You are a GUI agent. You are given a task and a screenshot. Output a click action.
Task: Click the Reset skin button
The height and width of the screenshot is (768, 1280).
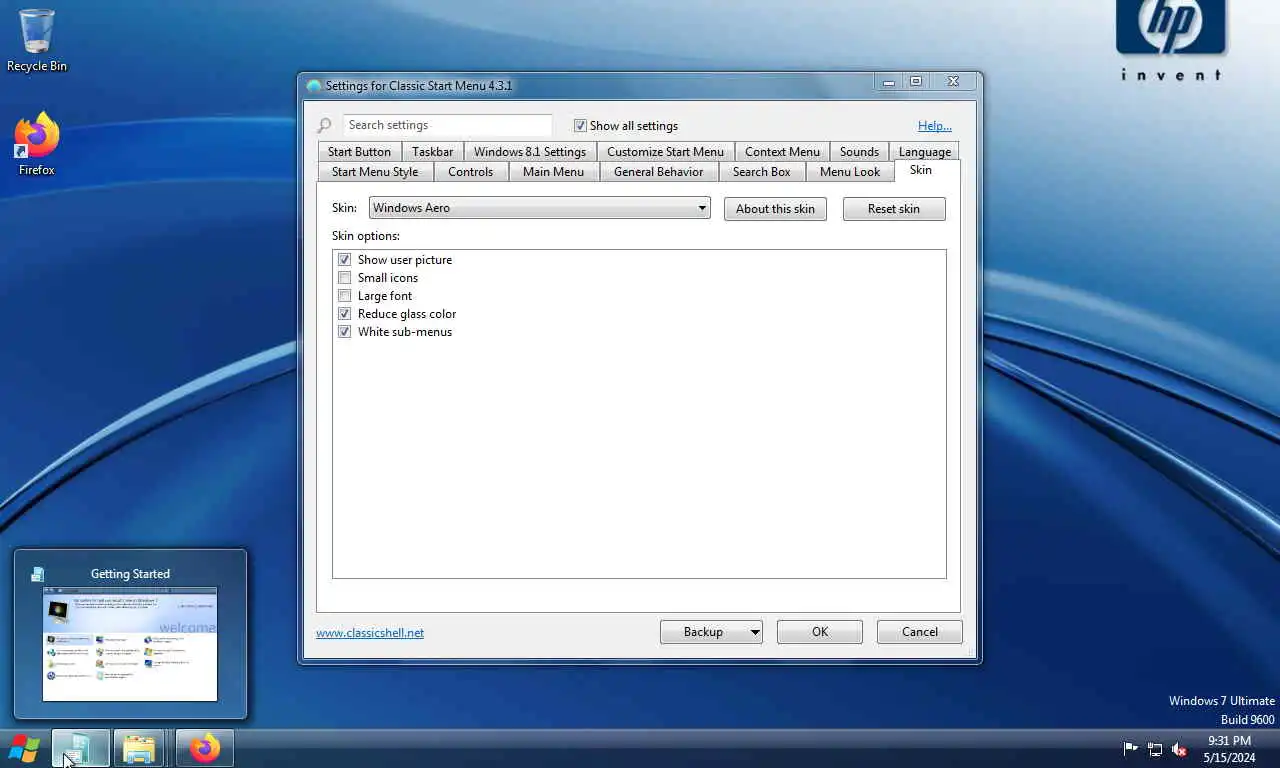pos(894,209)
